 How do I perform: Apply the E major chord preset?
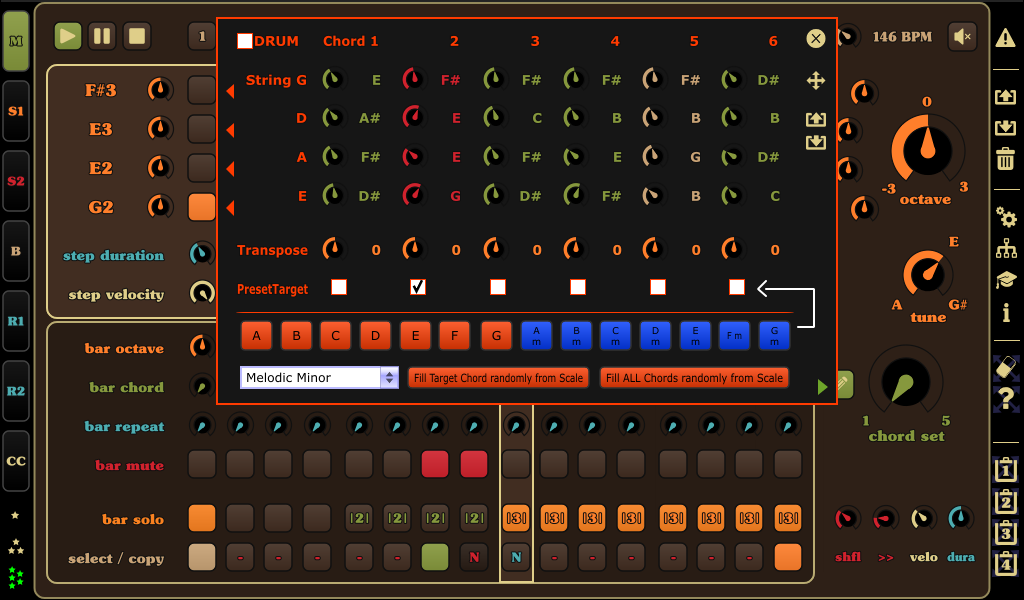[415, 336]
